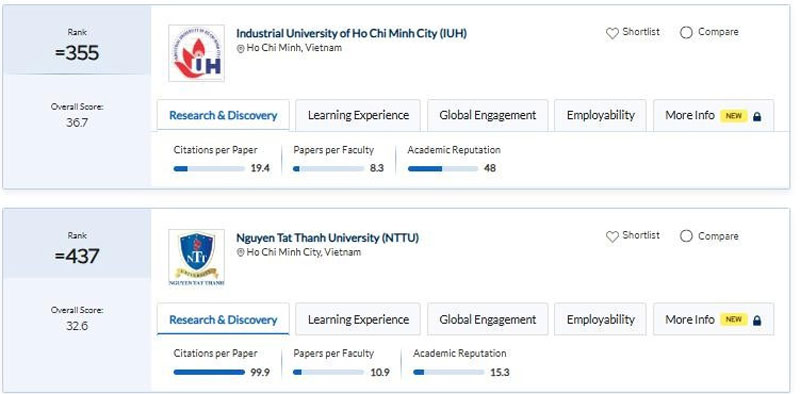Image resolution: width=800 pixels, height=394 pixels.
Task: Click the value 8.3 under Papers per Faculty
Action: (377, 168)
